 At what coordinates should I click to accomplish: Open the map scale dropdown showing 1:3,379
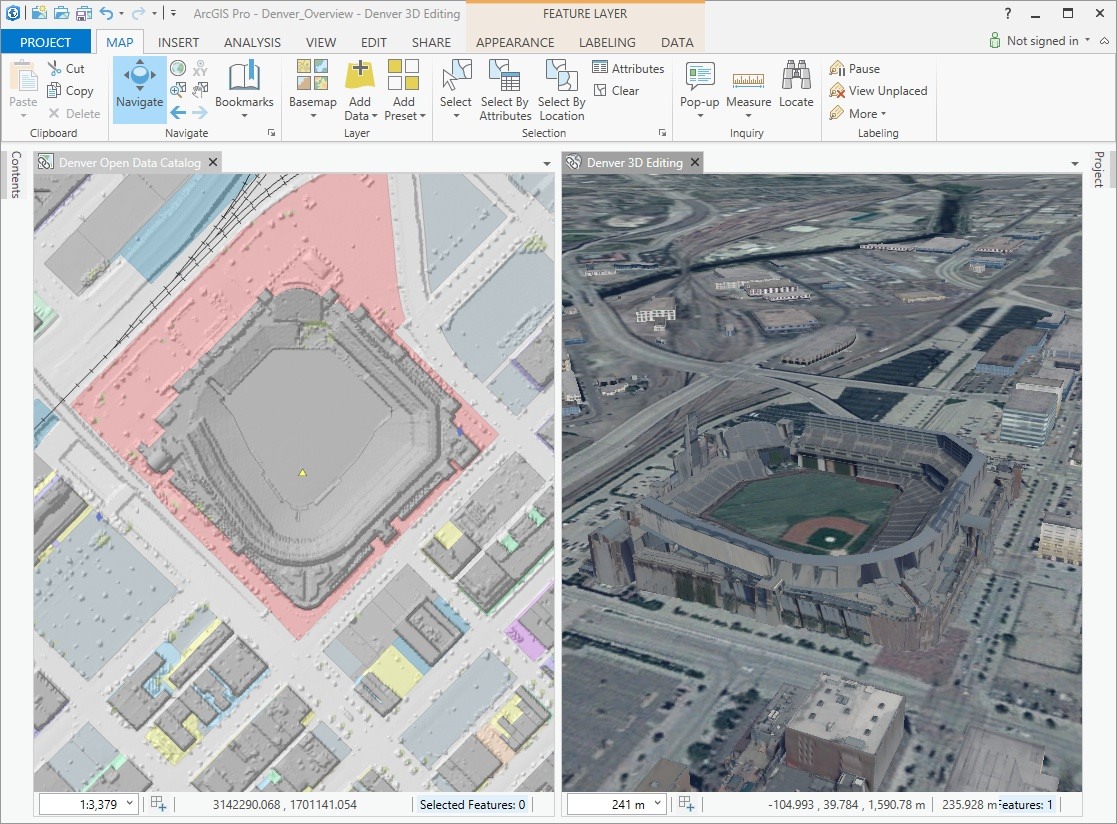tap(130, 803)
